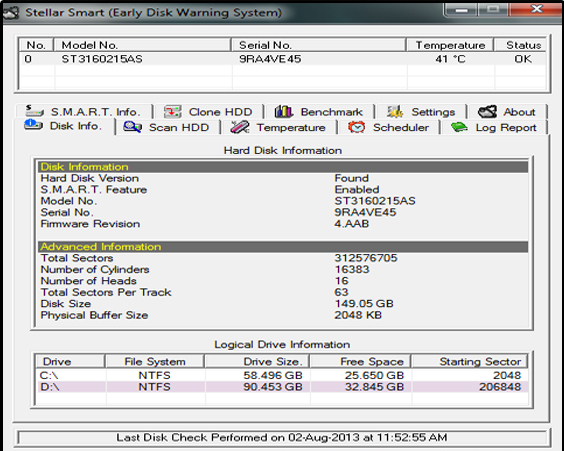Click the Drive Size column header
Viewport: 564px width, 451px height.
pos(257,361)
